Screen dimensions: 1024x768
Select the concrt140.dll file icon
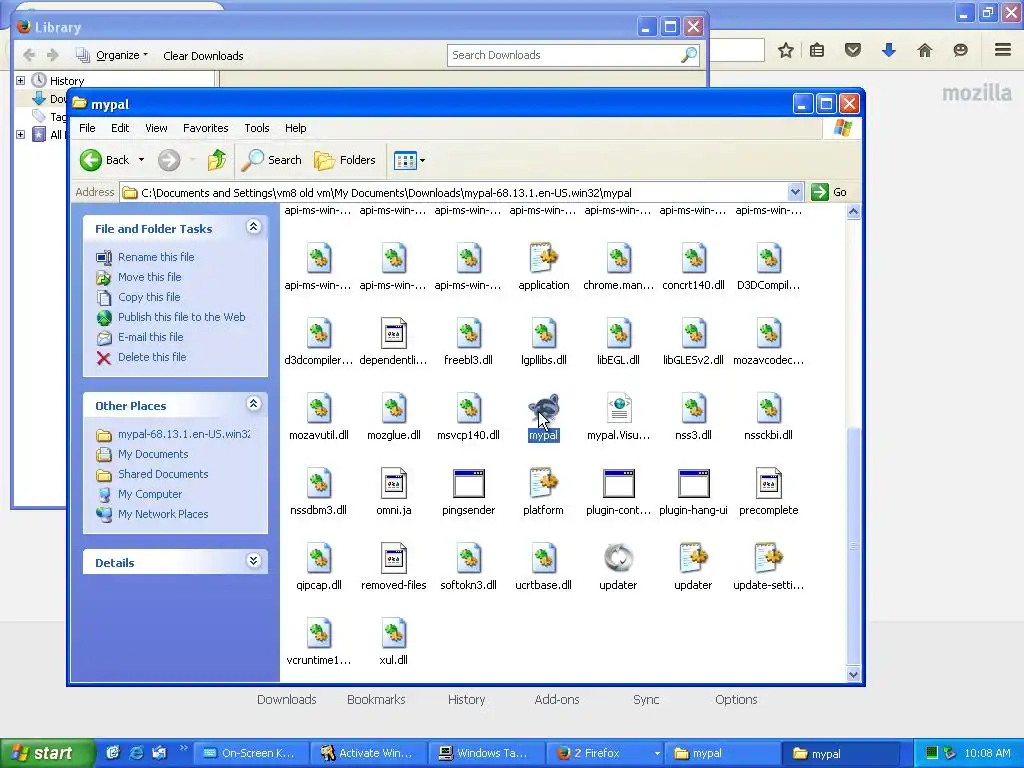pos(694,259)
